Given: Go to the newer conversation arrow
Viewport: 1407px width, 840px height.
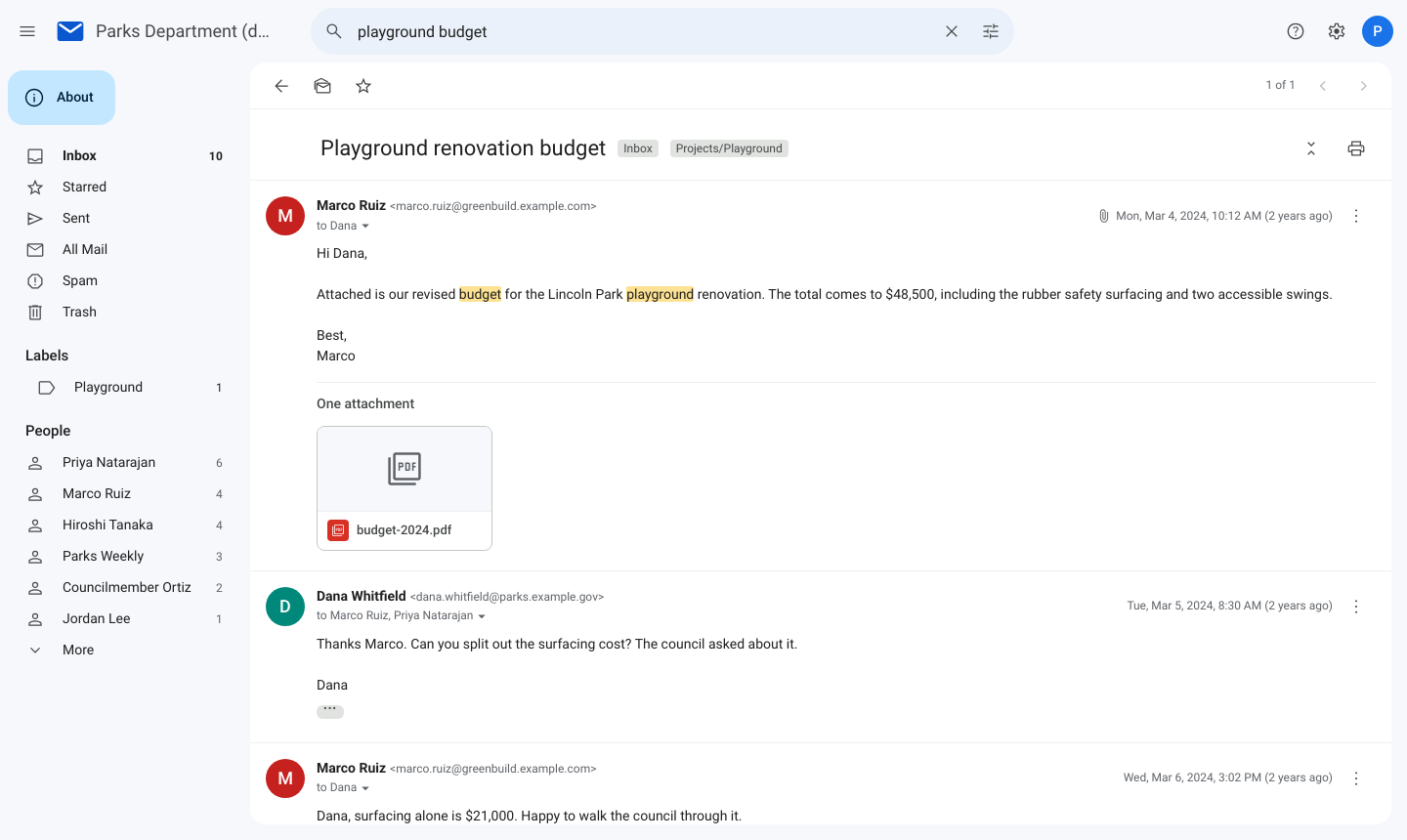Looking at the screenshot, I should click(x=1323, y=86).
